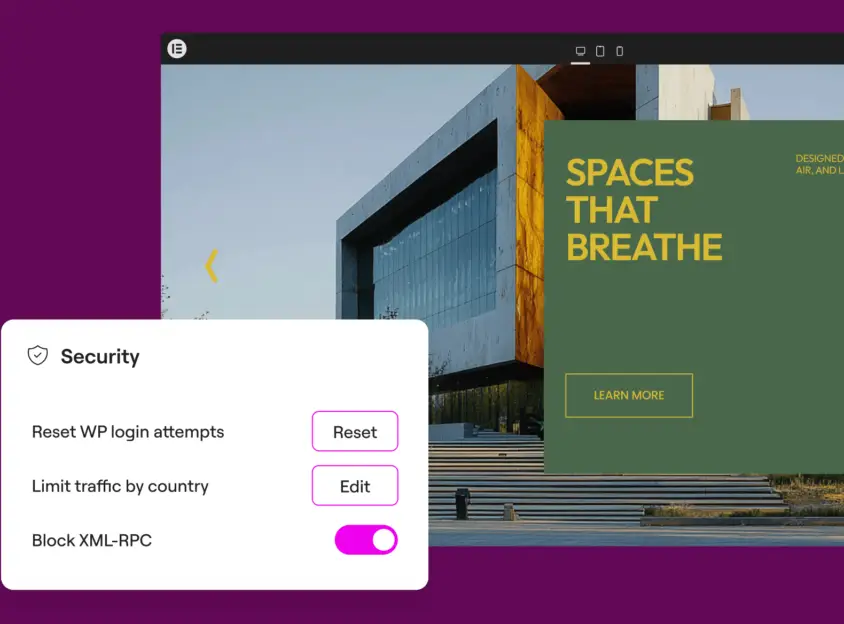Click the Reset WP login attempts label

tap(128, 432)
